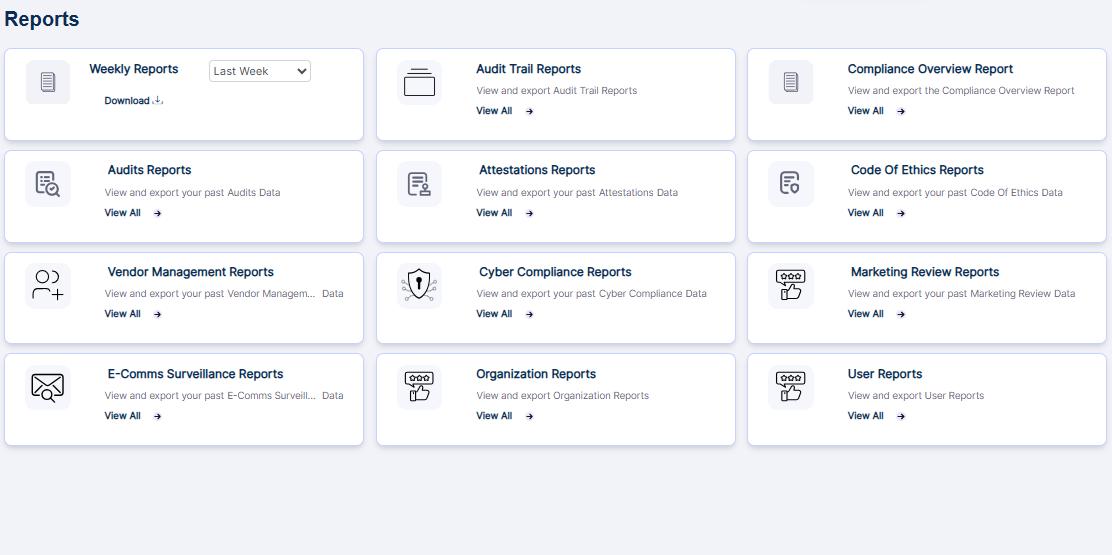This screenshot has width=1112, height=555.
Task: Click the arrow next to Vendor Management View All
Action: tap(157, 315)
